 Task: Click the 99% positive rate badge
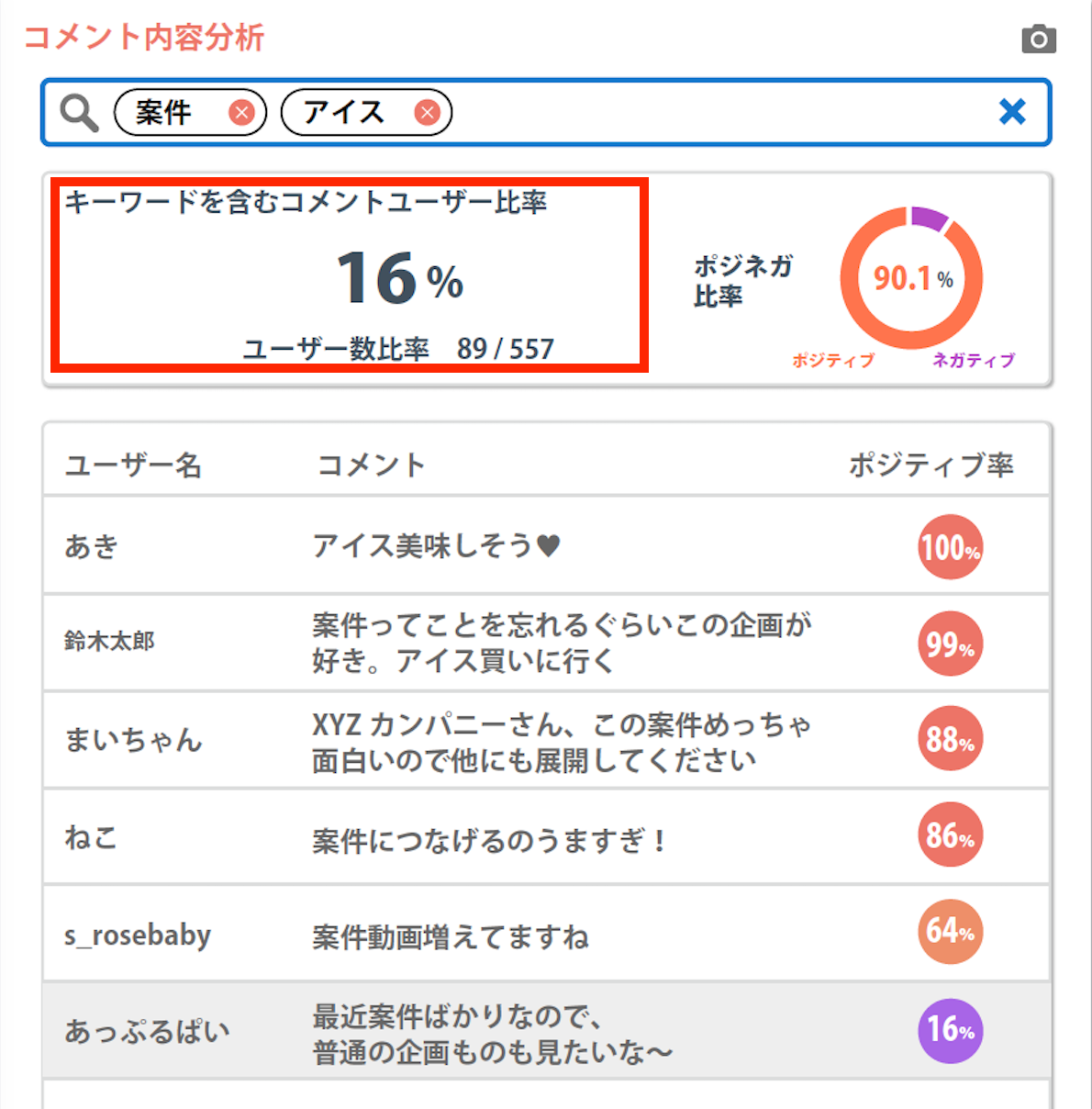point(950,644)
